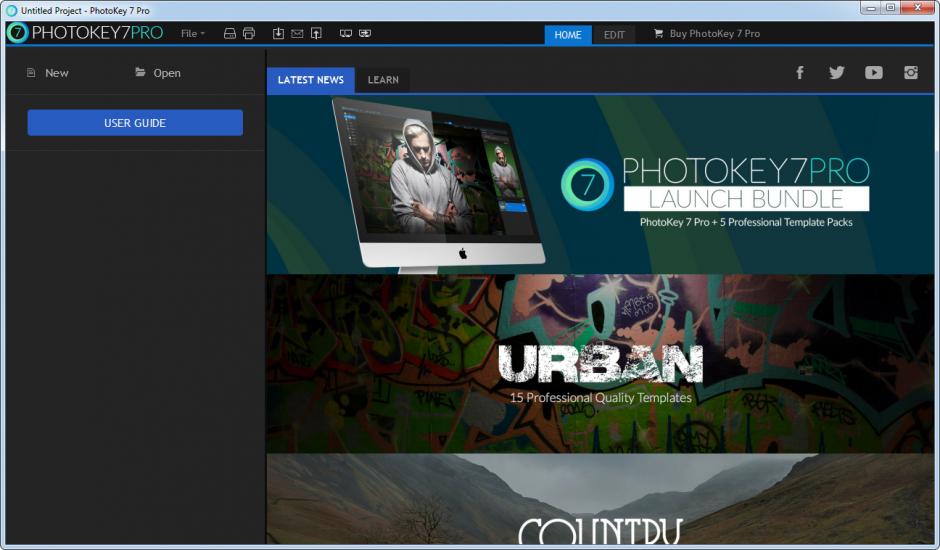
Task: Click the print icon in toolbar
Action: [x=249, y=34]
